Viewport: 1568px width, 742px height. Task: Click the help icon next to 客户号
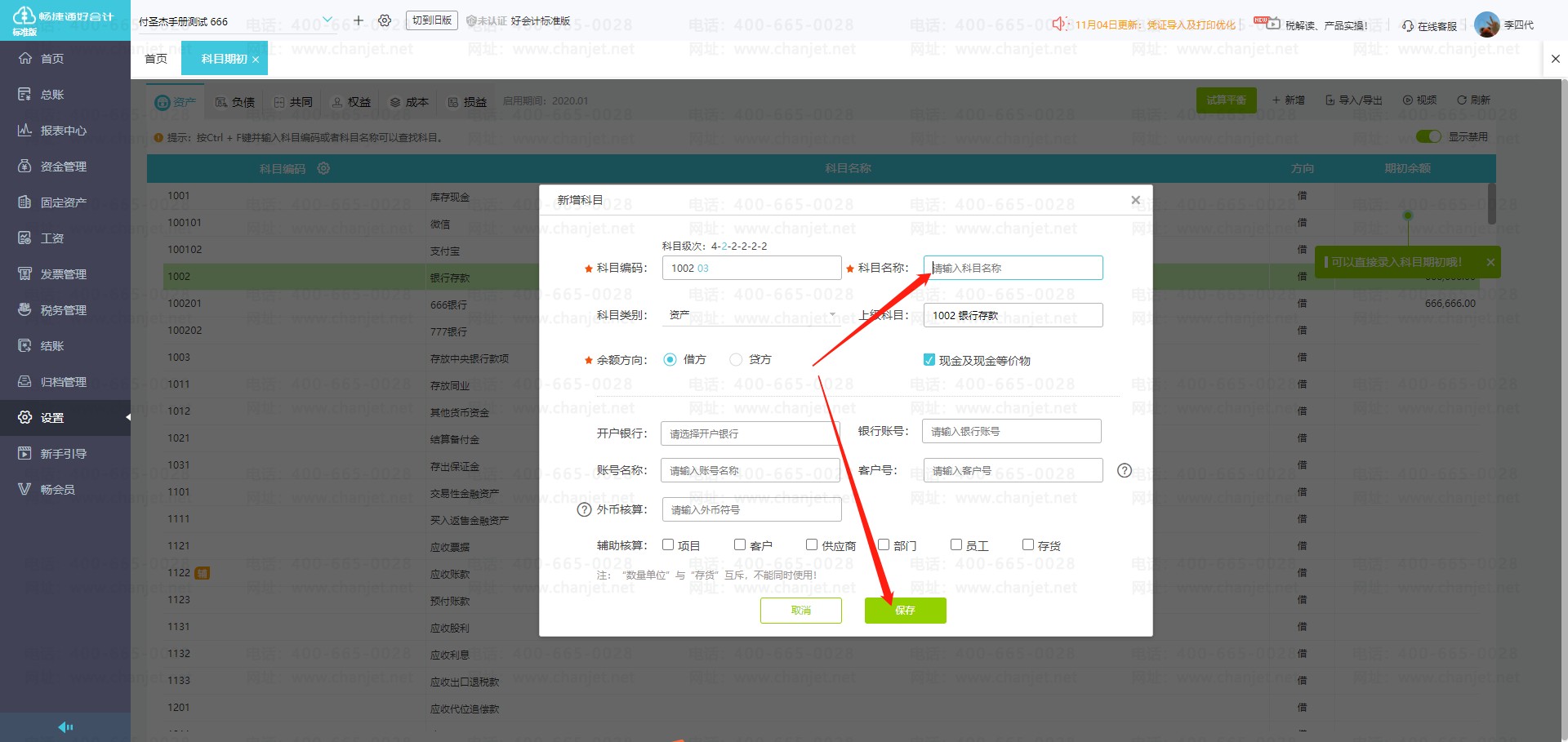1125,470
